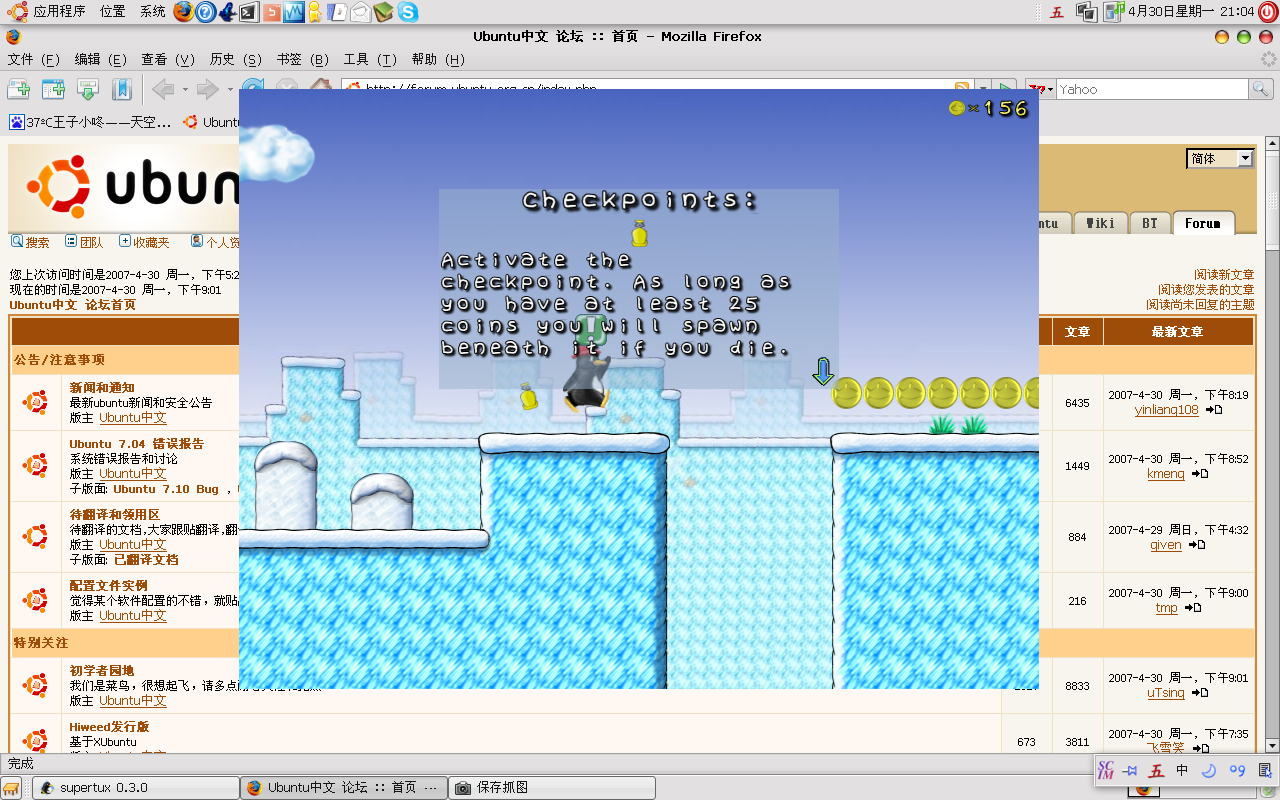Click Ubuntu中文 论坛首页 breadcrumb link
Screen dimensions: 1280x800
pos(73,305)
